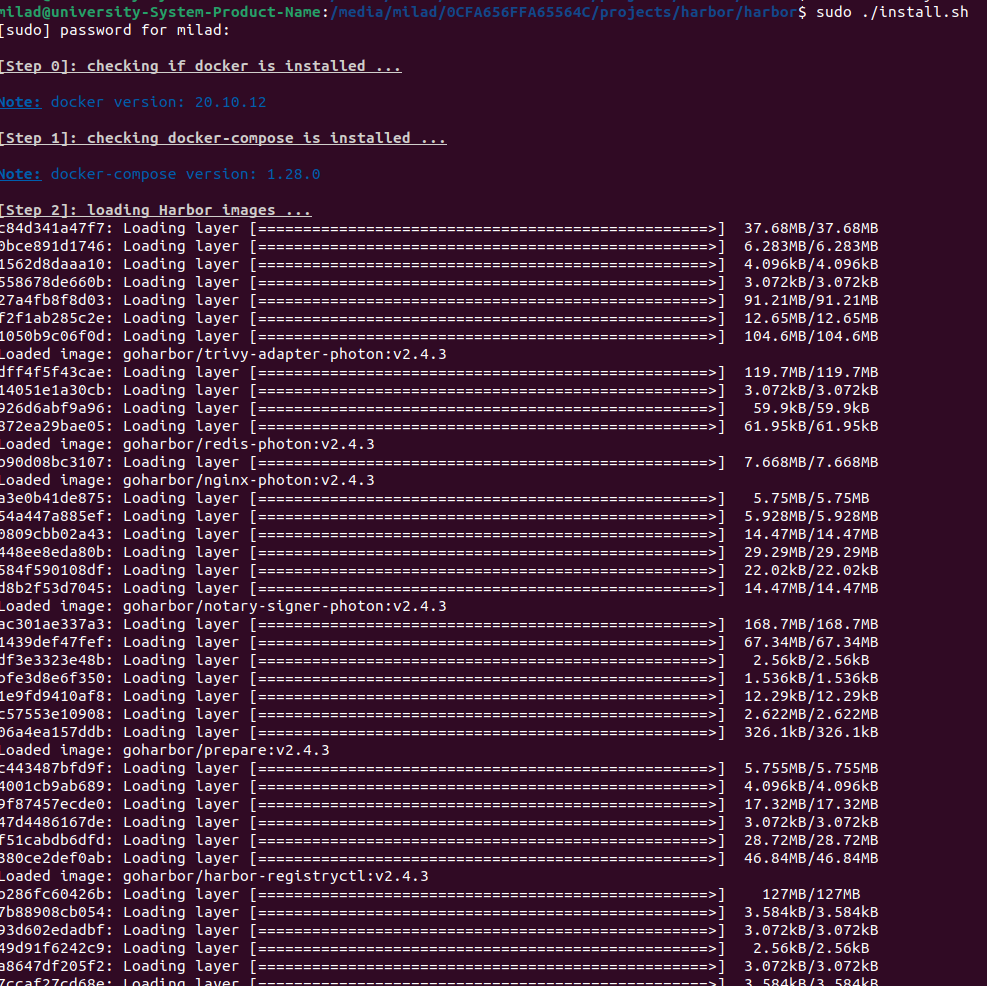987x986 pixels.
Task: Click layer ID f51cabdb6dfd
Action: click(x=54, y=841)
